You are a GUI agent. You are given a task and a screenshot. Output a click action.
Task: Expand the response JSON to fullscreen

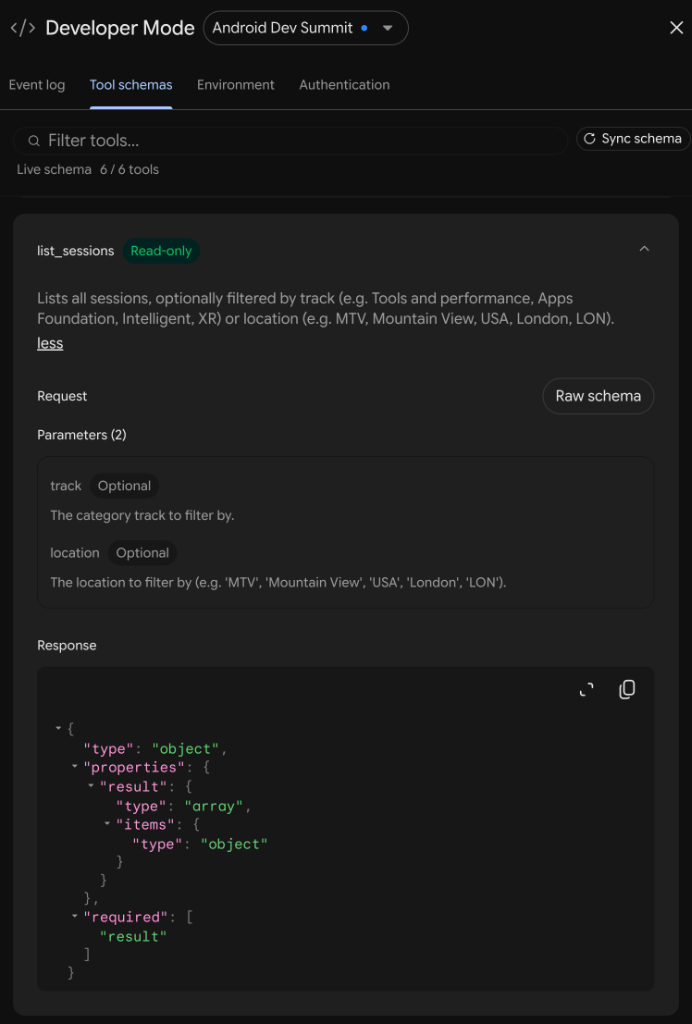tap(587, 690)
